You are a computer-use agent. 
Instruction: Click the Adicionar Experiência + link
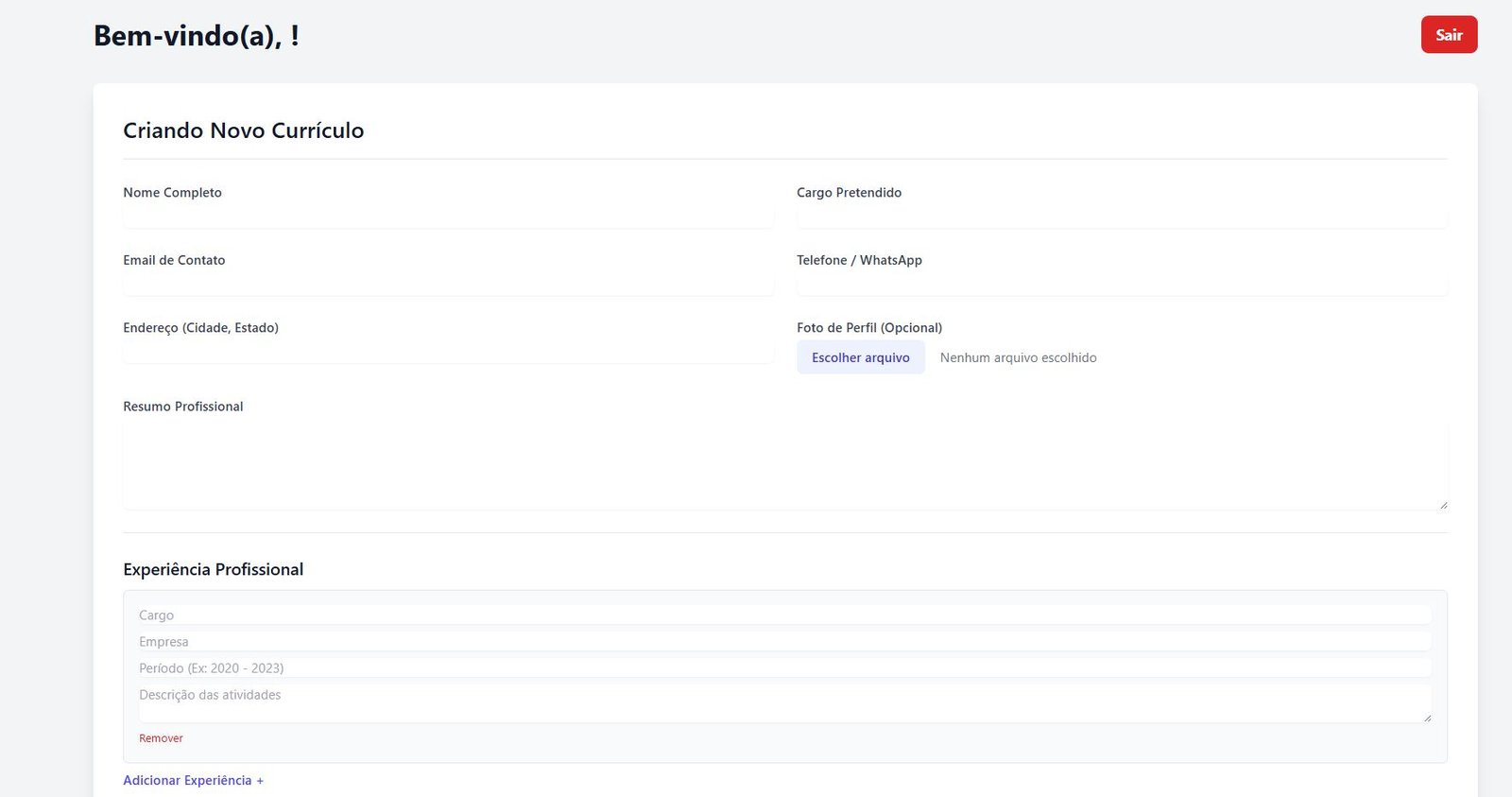(193, 781)
